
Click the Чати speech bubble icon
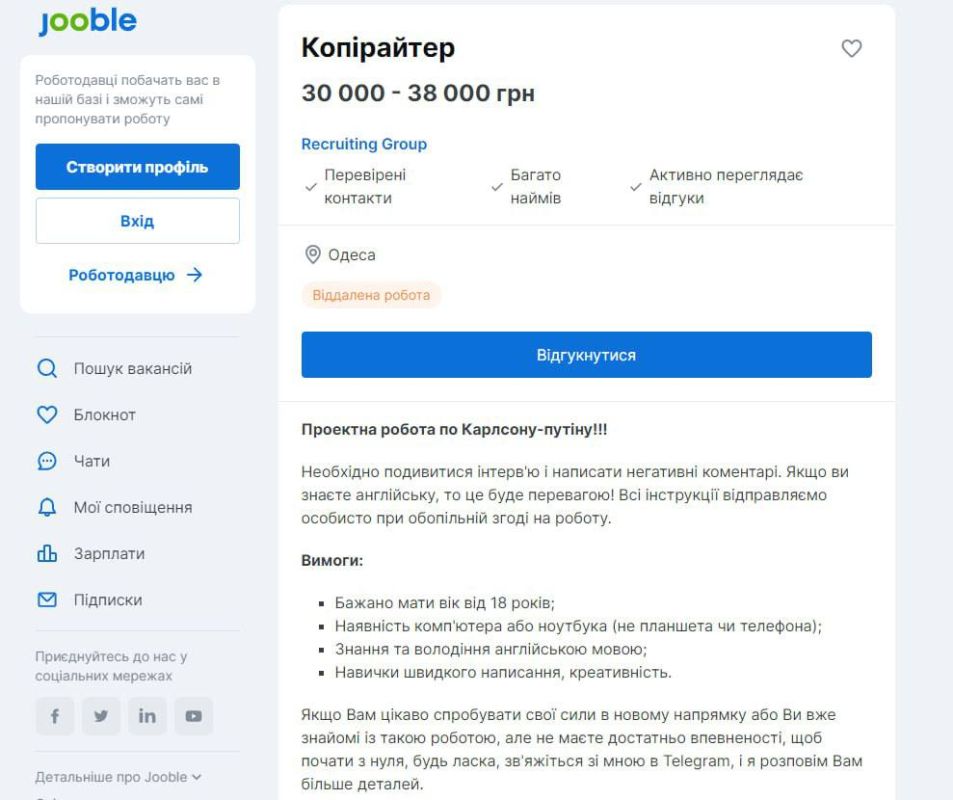coord(47,461)
